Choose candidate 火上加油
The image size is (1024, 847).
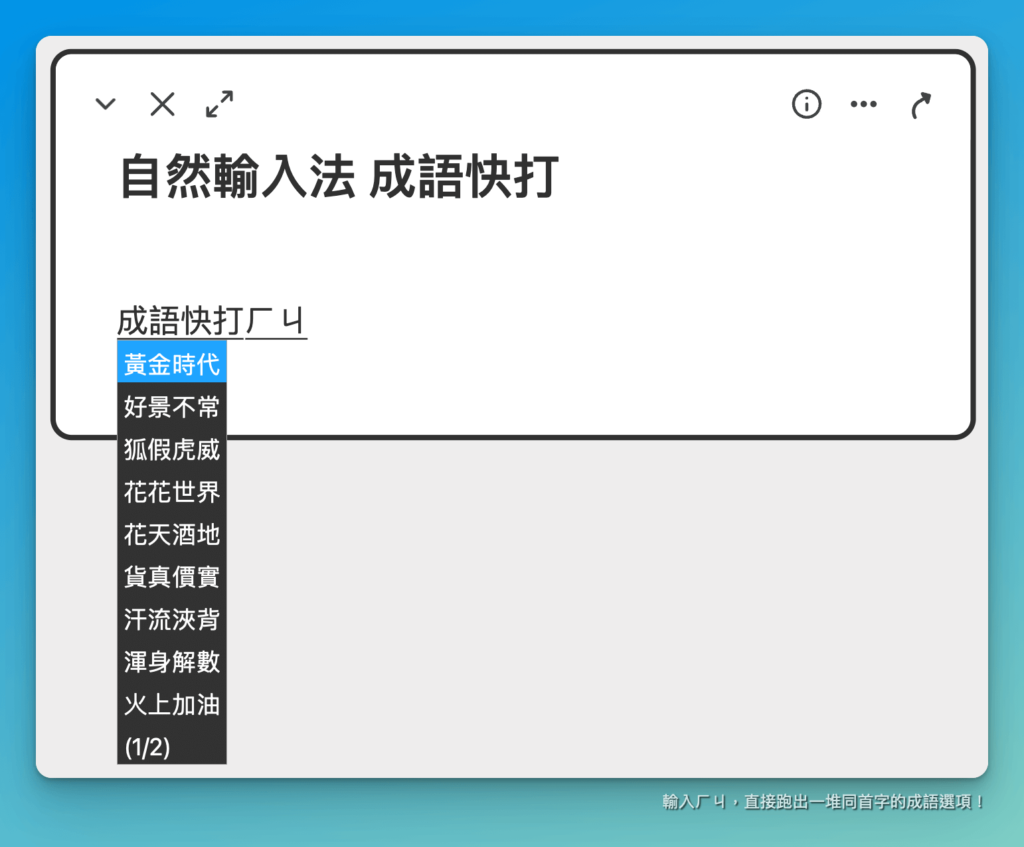point(172,703)
